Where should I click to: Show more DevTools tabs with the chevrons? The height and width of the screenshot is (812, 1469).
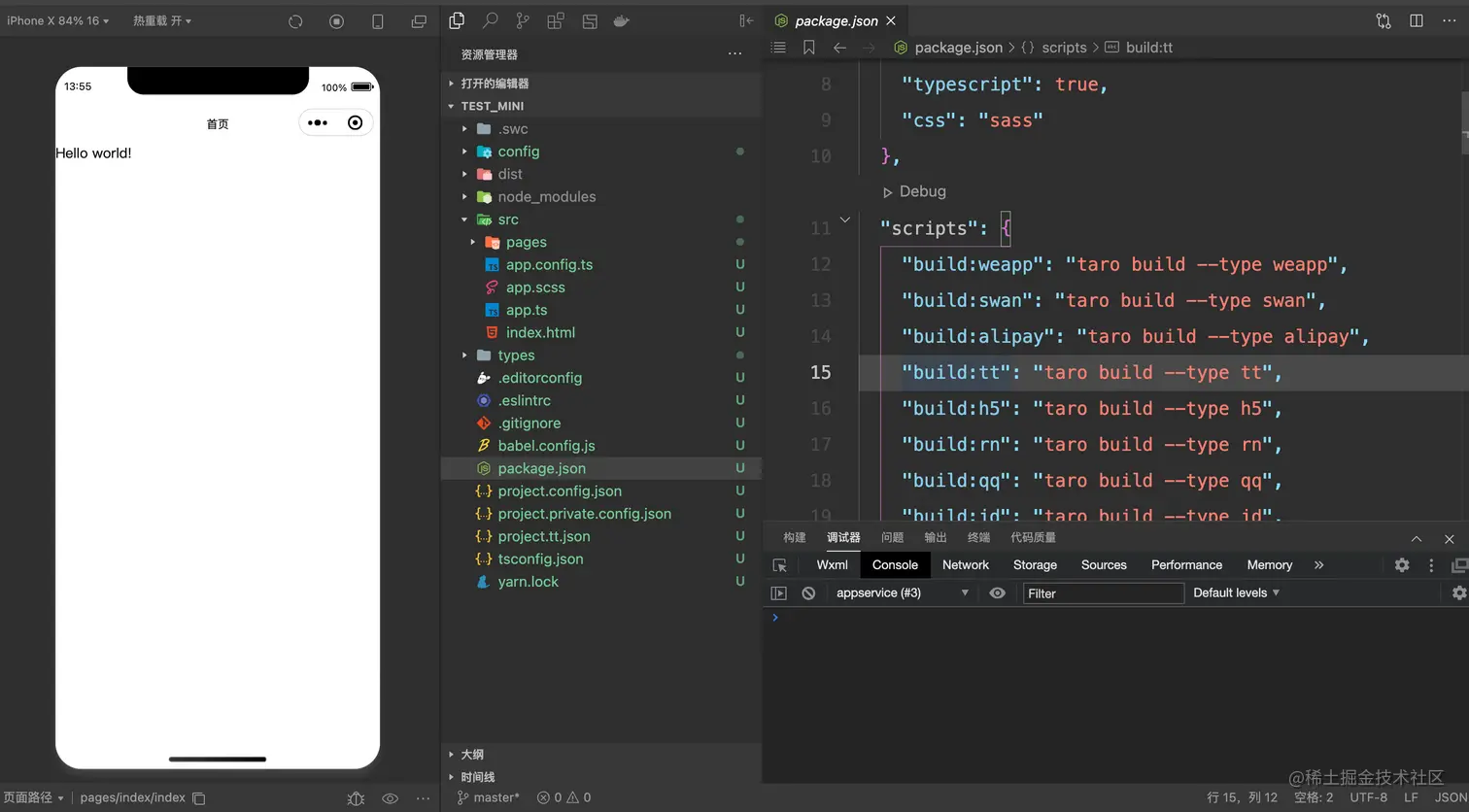coord(1318,564)
